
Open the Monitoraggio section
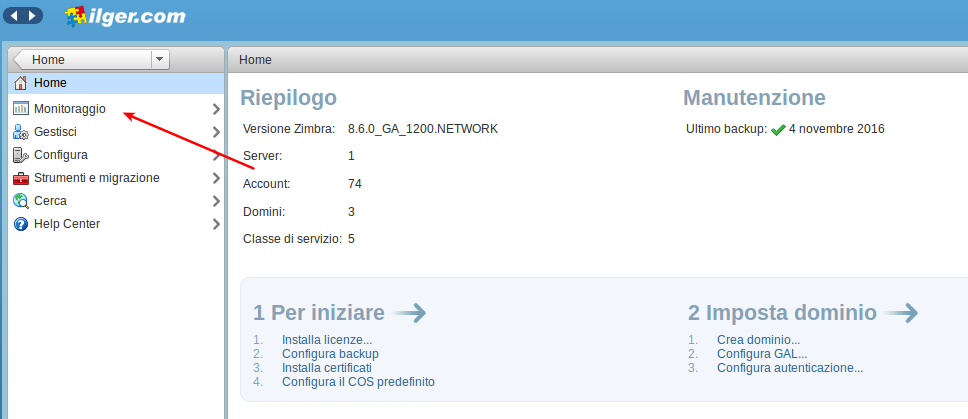coord(116,109)
